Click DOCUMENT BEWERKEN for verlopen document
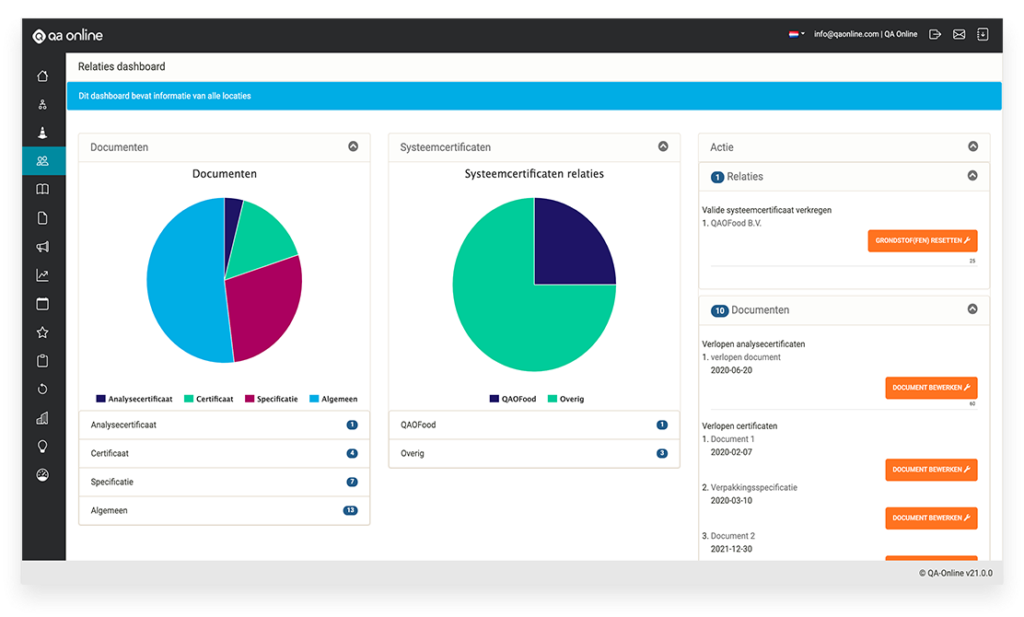The image size is (1024, 617). coord(931,388)
